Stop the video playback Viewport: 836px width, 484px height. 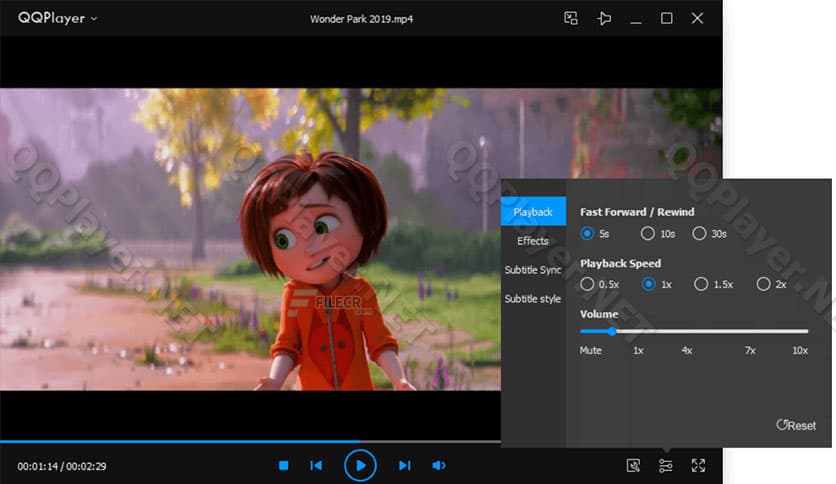click(x=284, y=465)
